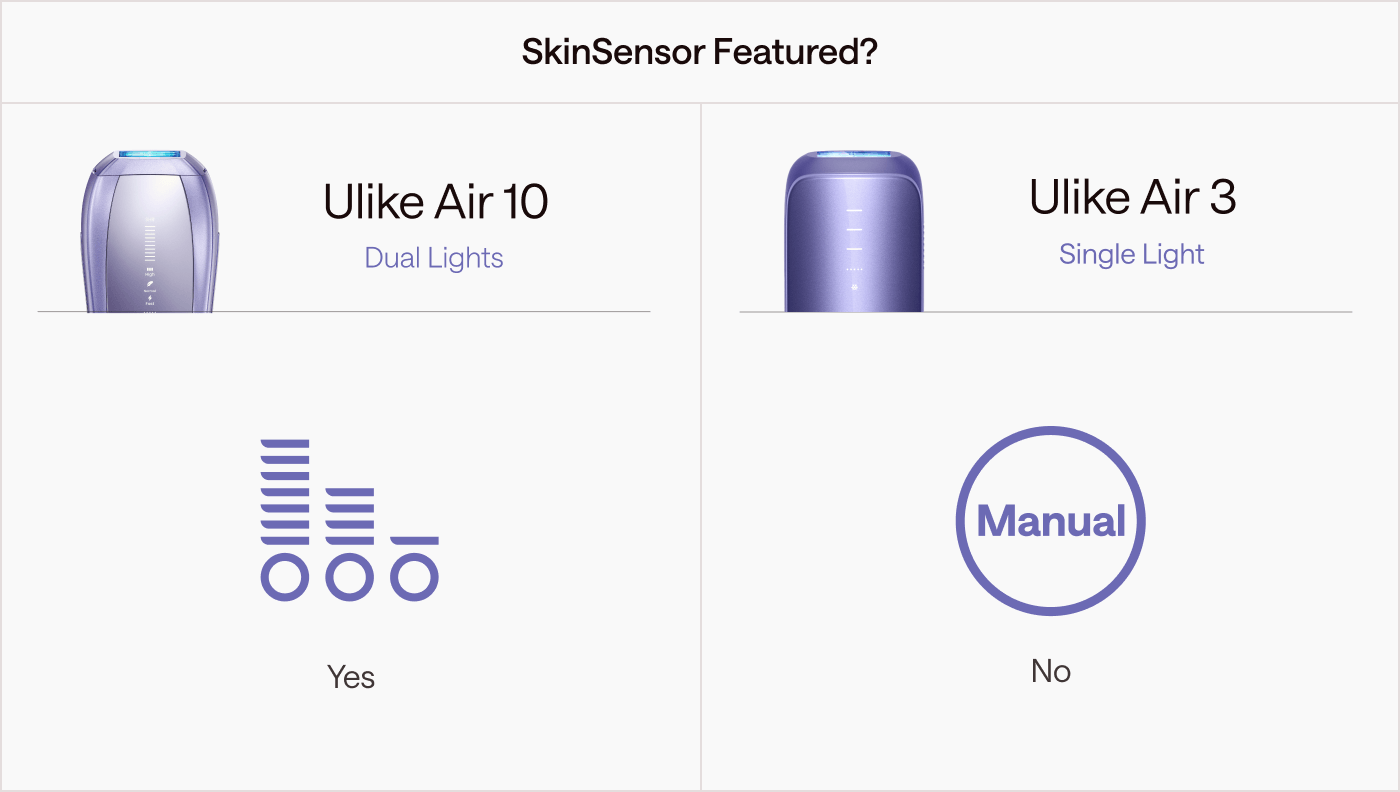The image size is (1400, 792).
Task: Click the rightmost circle under the single bar
Action: [x=414, y=577]
